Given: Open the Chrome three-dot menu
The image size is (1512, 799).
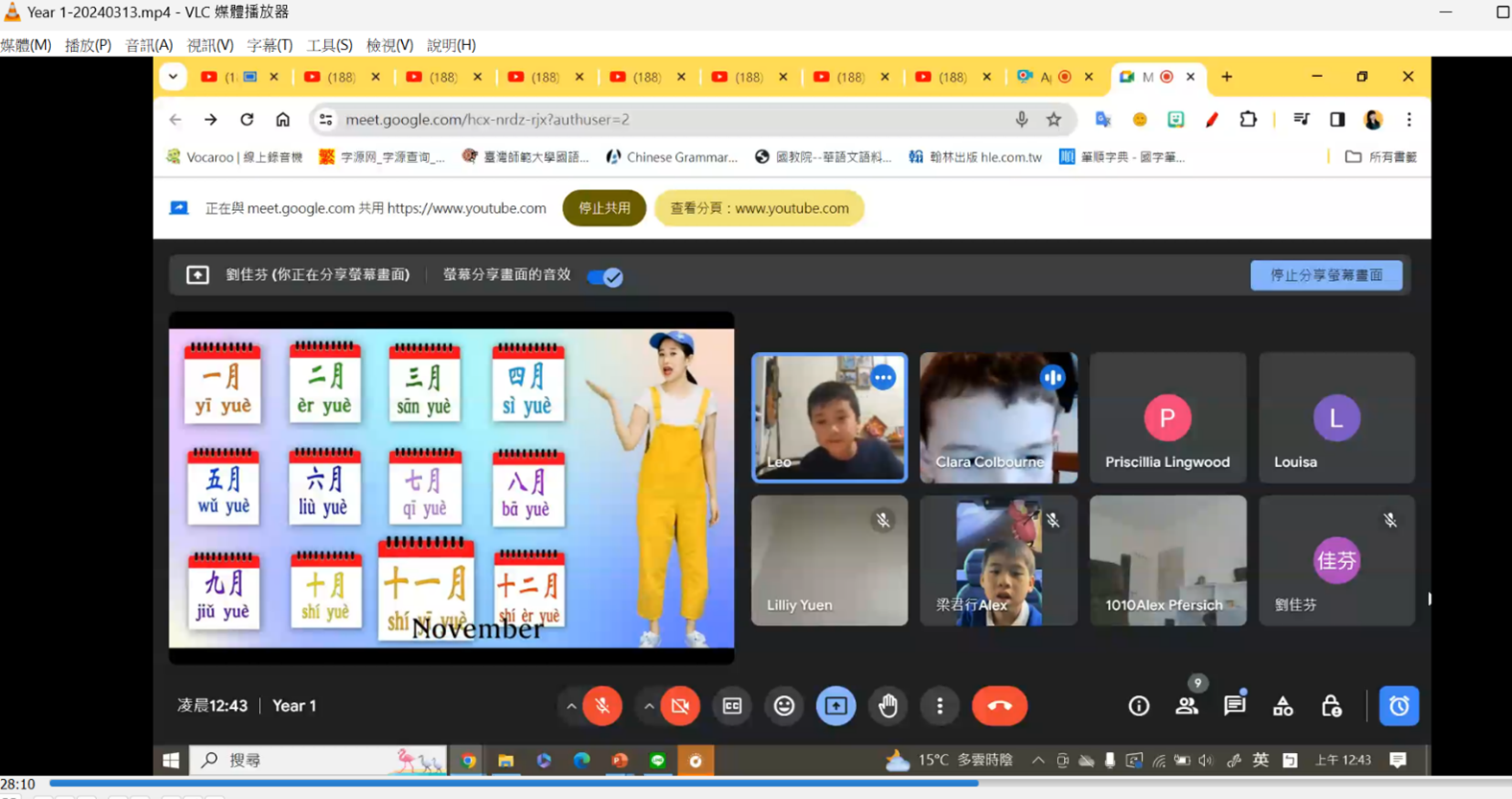Looking at the screenshot, I should 1408,120.
